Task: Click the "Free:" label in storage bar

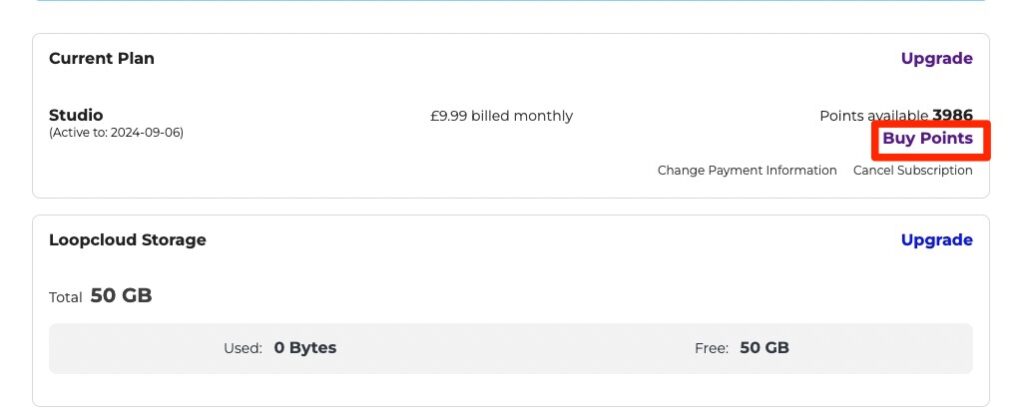Action: (712, 349)
